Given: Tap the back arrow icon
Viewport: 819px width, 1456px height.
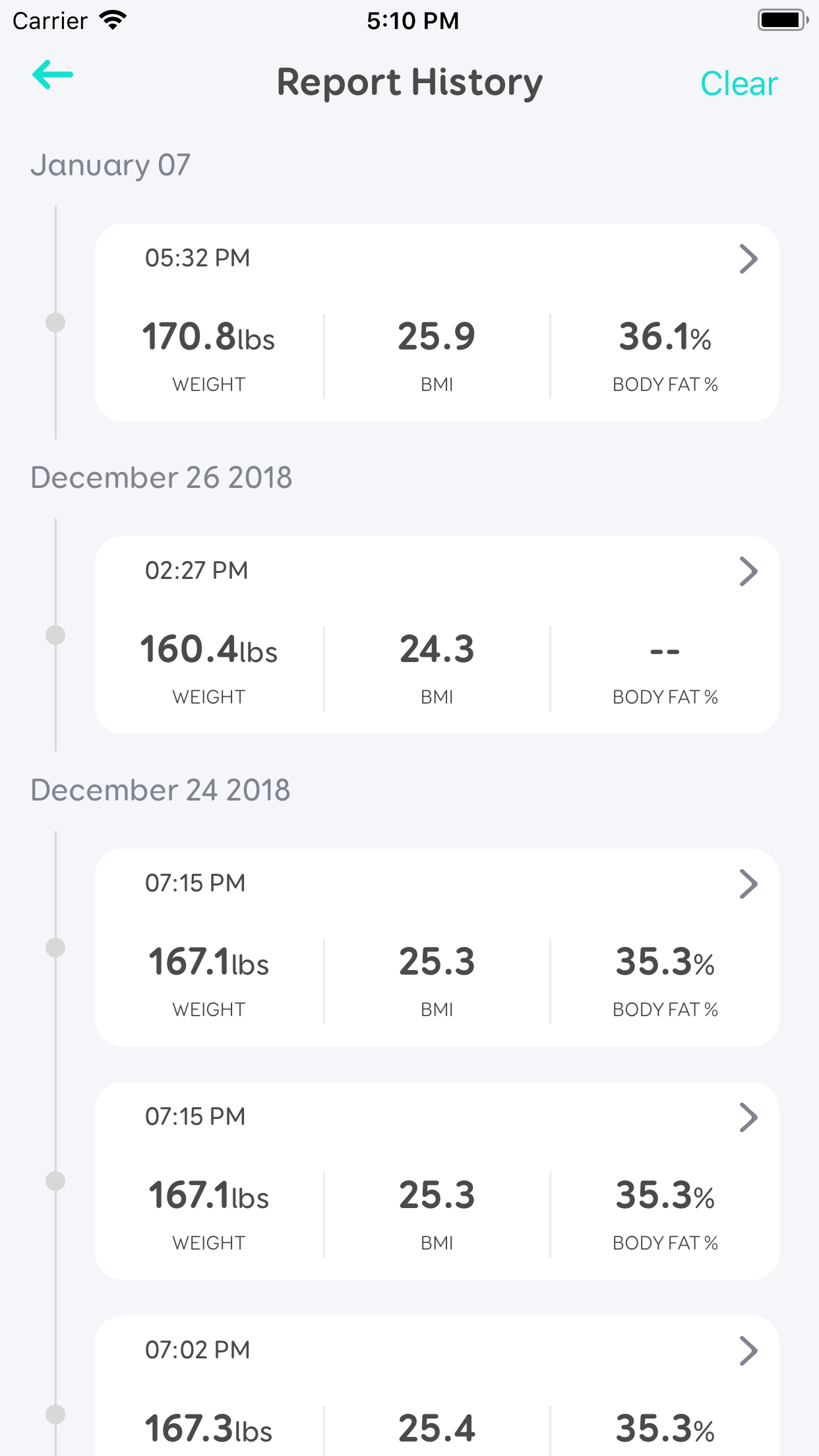Looking at the screenshot, I should 53,75.
